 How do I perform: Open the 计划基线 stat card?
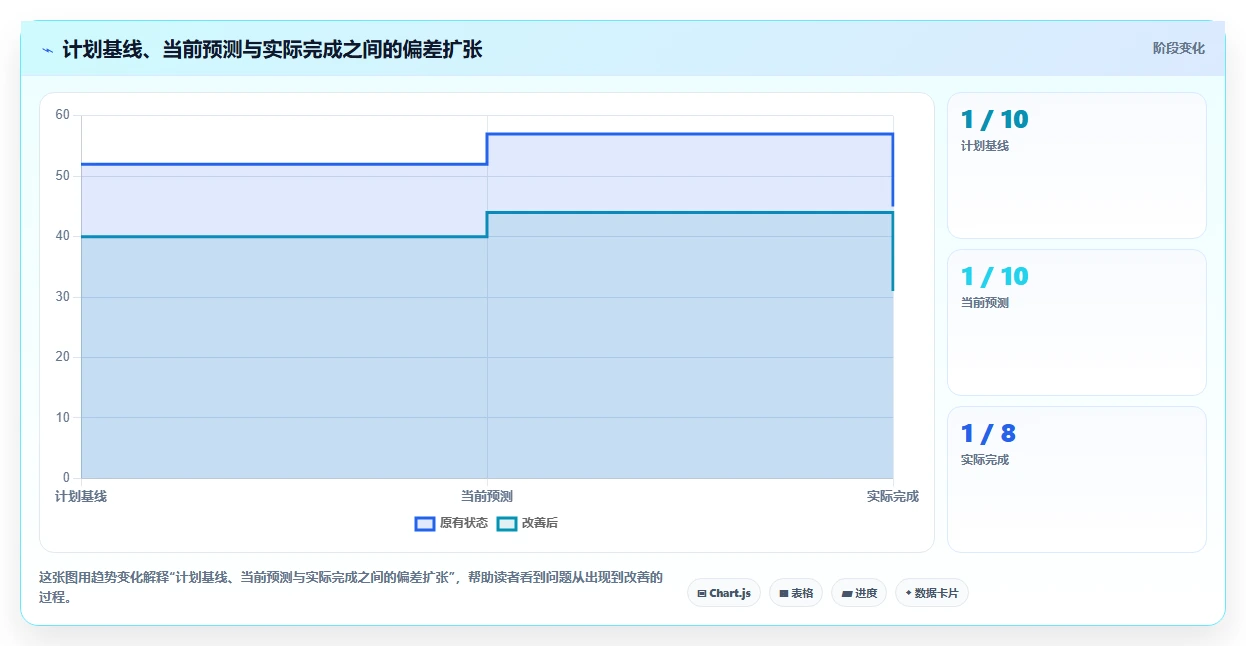click(1077, 166)
